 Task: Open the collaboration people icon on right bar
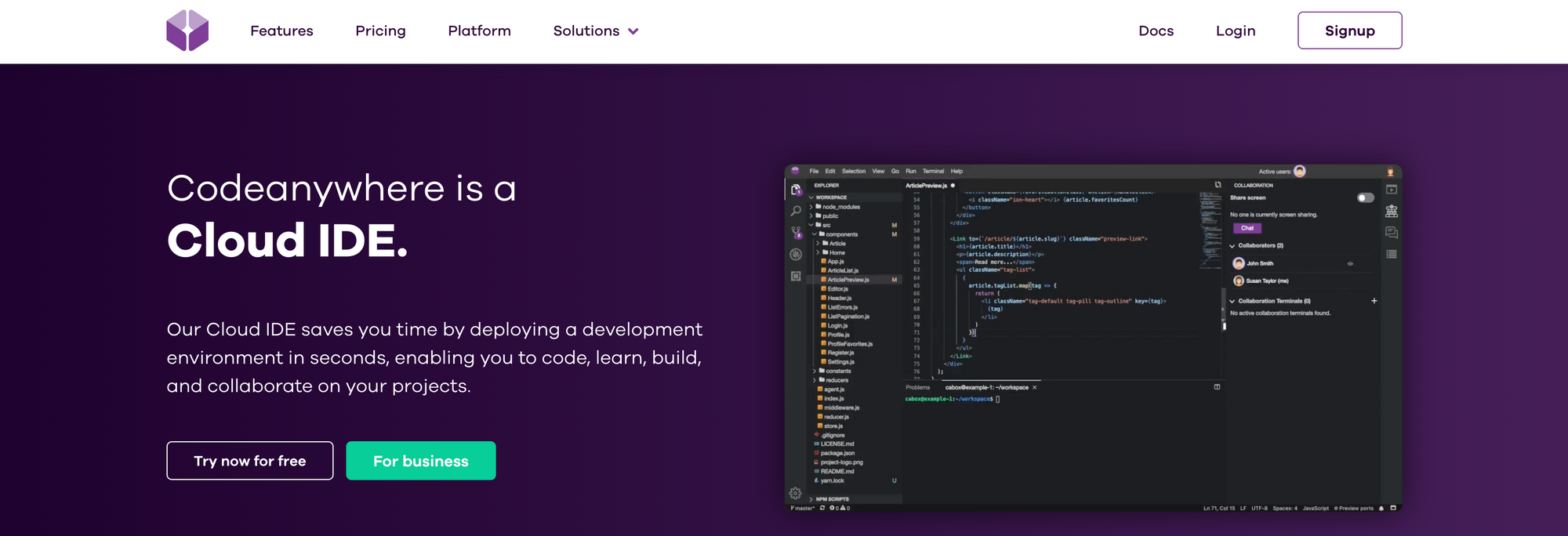[x=1392, y=211]
